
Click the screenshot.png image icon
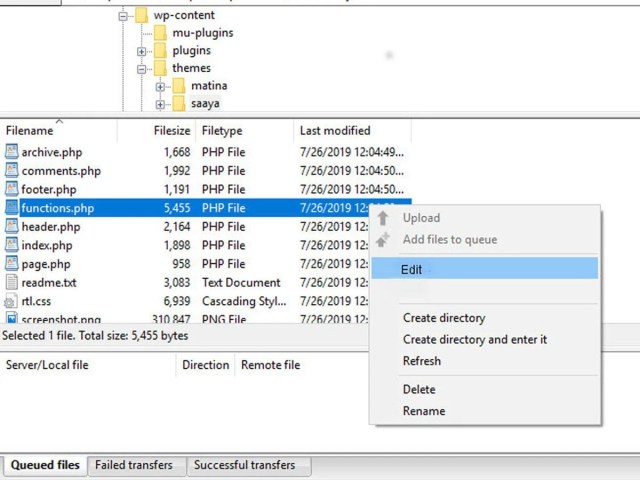click(11, 318)
